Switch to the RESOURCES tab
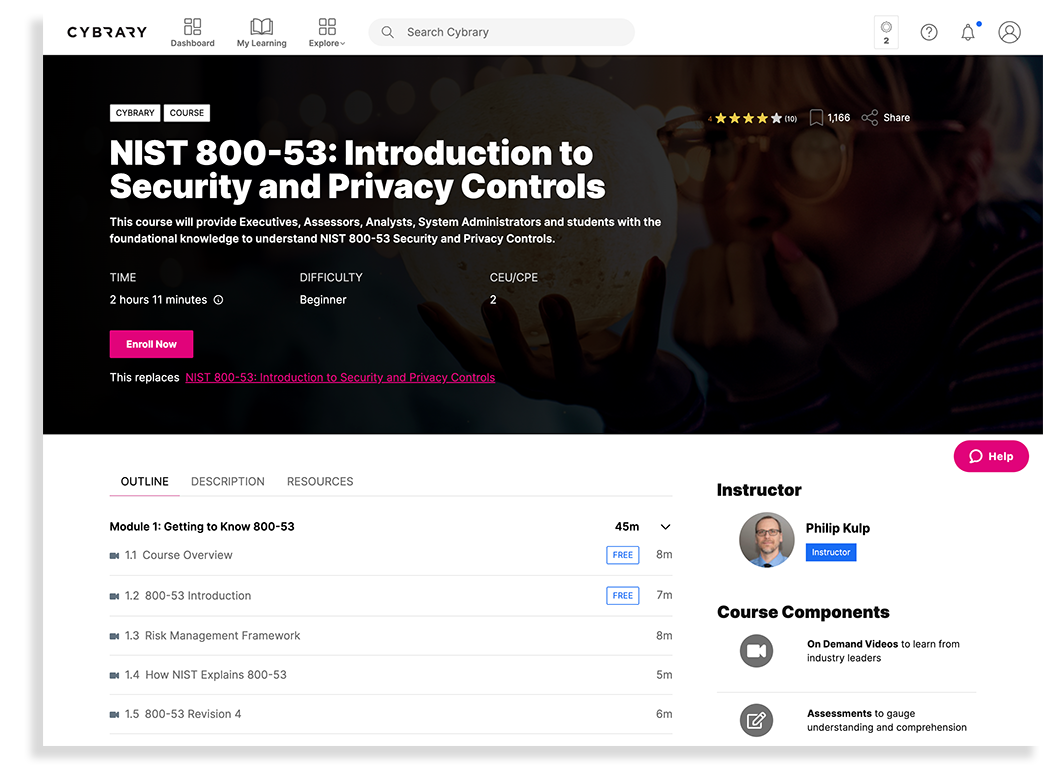Viewport: 1055px width, 783px height. click(320, 482)
